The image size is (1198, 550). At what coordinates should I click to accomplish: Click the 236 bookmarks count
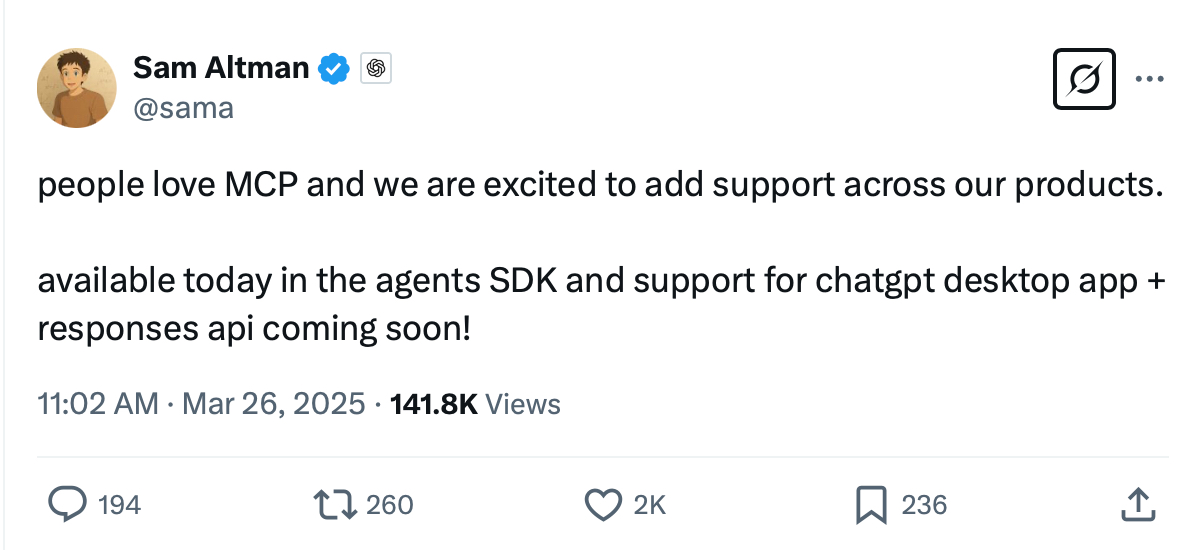[x=924, y=505]
